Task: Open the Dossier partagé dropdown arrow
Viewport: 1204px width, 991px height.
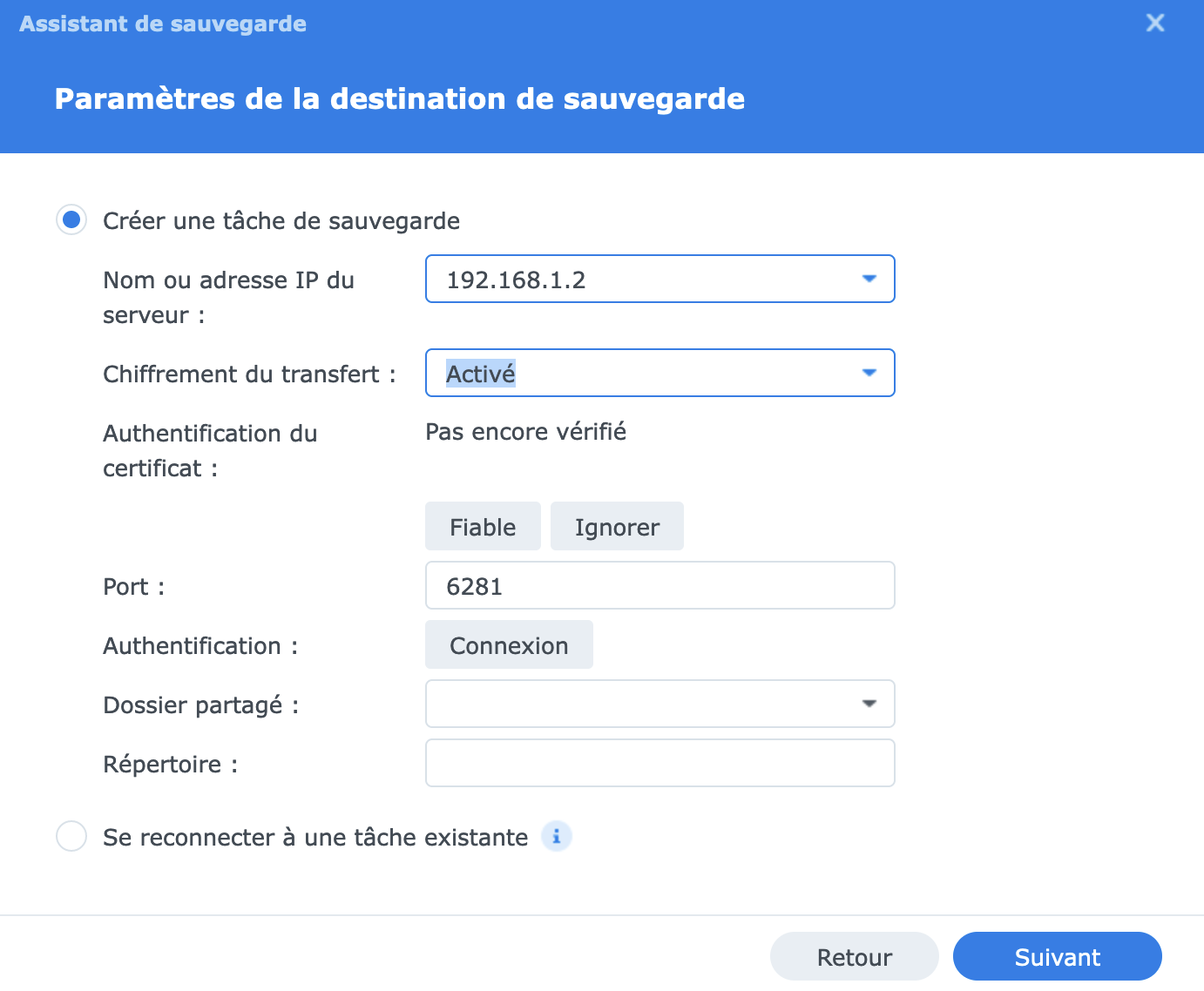Action: (869, 704)
